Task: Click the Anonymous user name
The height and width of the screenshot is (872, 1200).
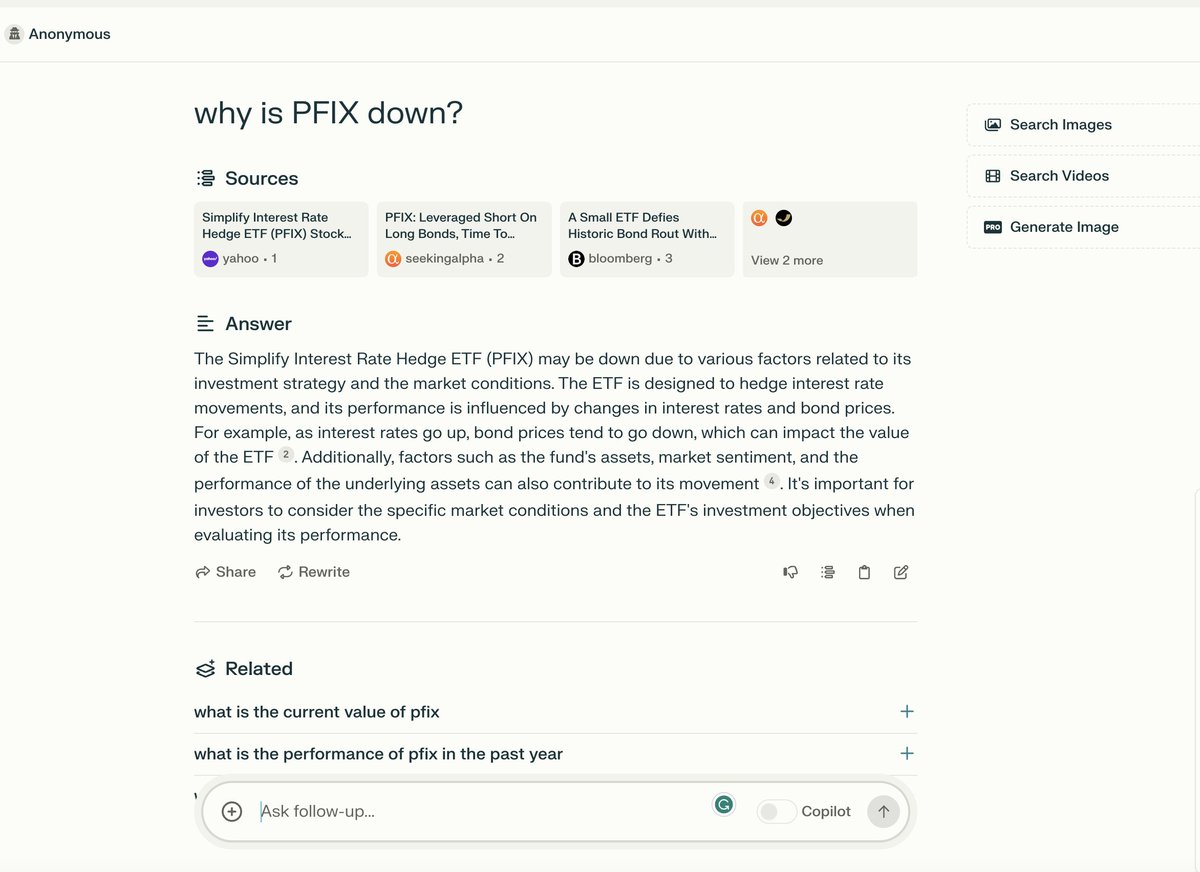Action: pos(70,34)
